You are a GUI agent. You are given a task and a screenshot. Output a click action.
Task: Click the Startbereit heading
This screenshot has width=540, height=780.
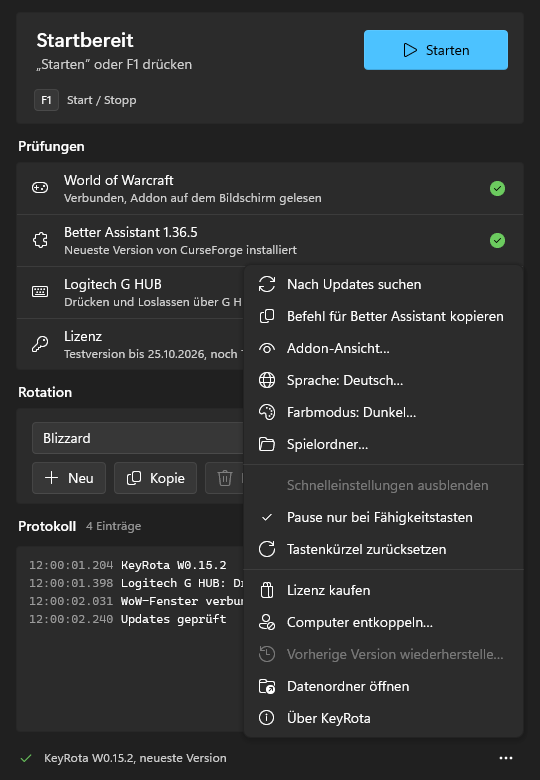pos(85,40)
